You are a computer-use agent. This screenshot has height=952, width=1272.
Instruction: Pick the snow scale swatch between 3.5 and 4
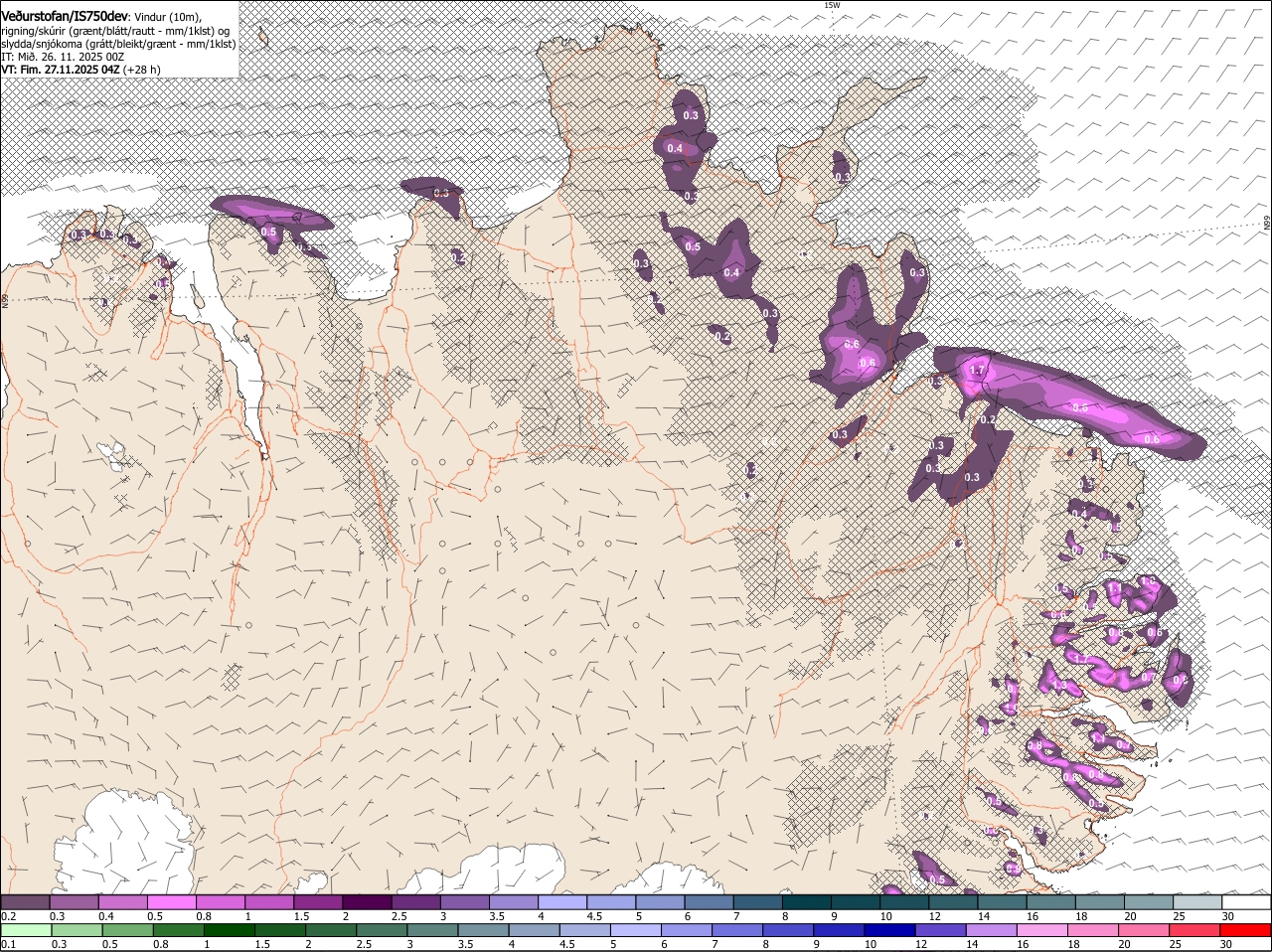pos(514,901)
